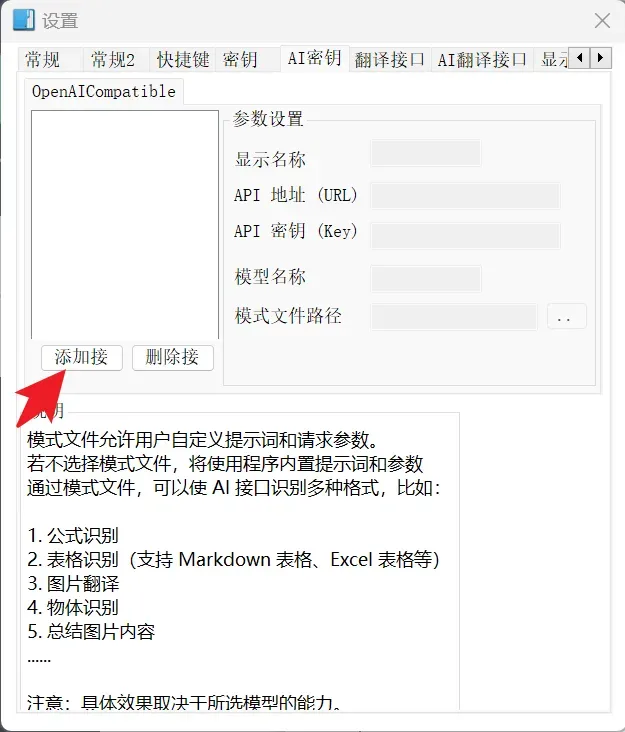Image resolution: width=625 pixels, height=732 pixels.
Task: Select the AI密钥 tab
Action: coord(315,58)
